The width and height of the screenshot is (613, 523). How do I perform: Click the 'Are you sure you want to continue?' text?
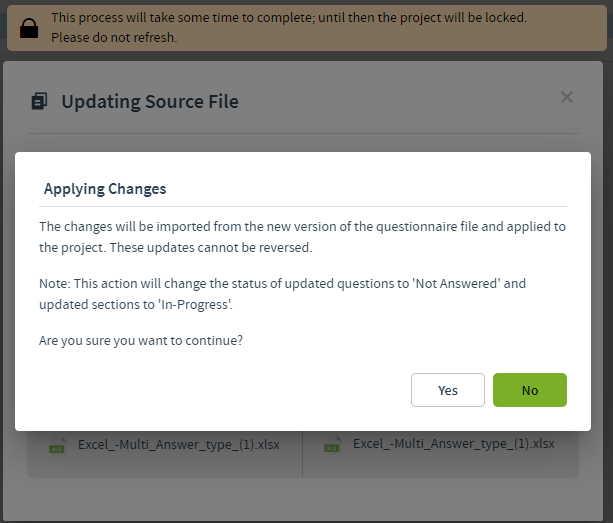141,340
